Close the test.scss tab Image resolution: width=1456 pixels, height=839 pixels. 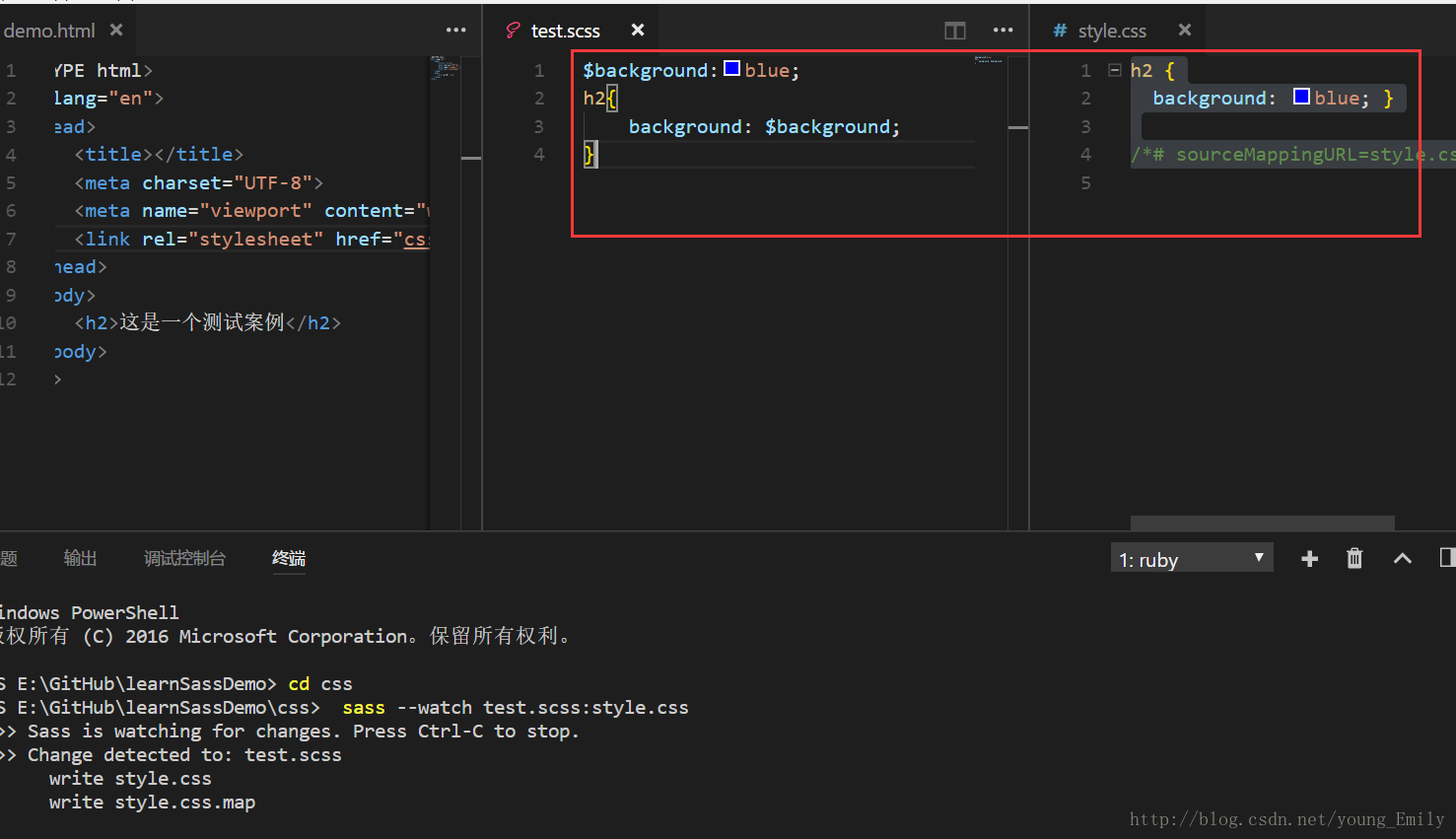638,30
